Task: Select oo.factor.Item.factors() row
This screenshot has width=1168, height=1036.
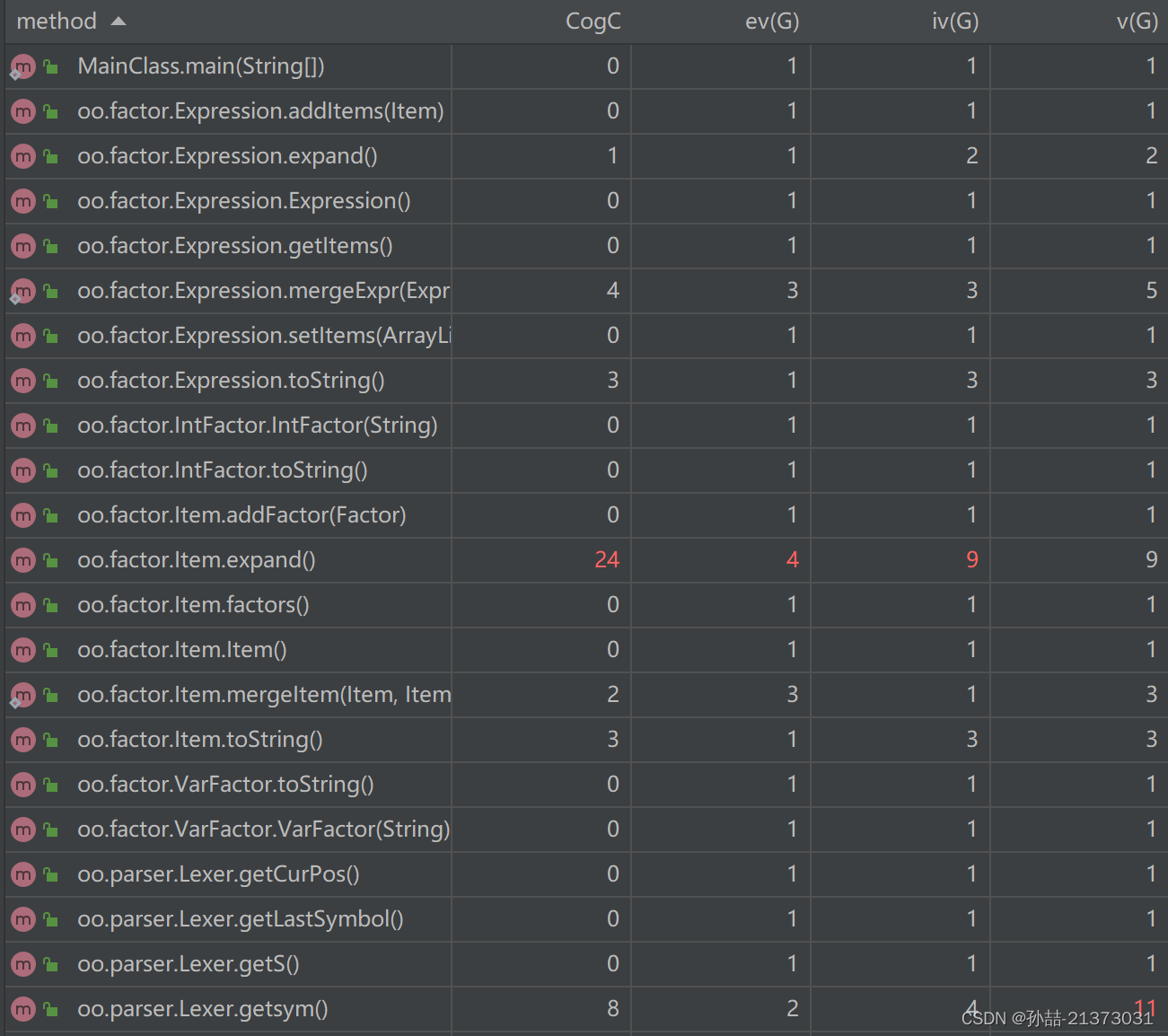Action: [584, 605]
